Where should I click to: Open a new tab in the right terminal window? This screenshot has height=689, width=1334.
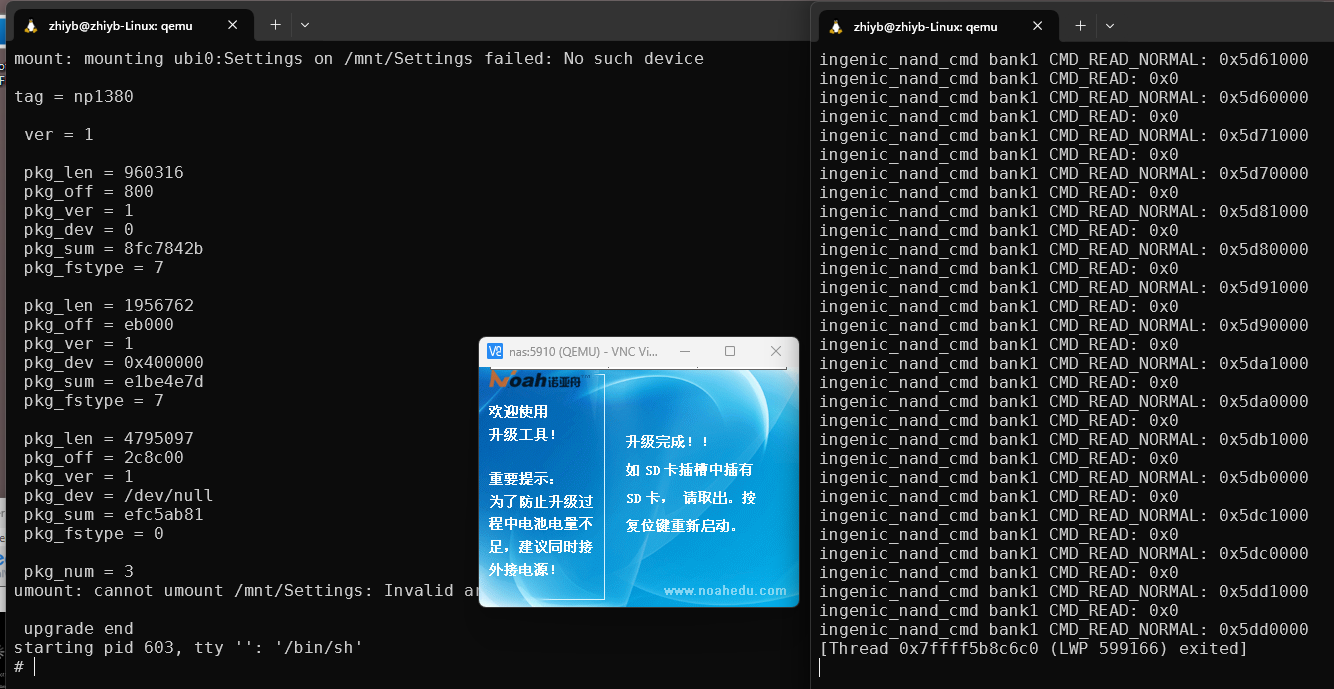[1080, 26]
